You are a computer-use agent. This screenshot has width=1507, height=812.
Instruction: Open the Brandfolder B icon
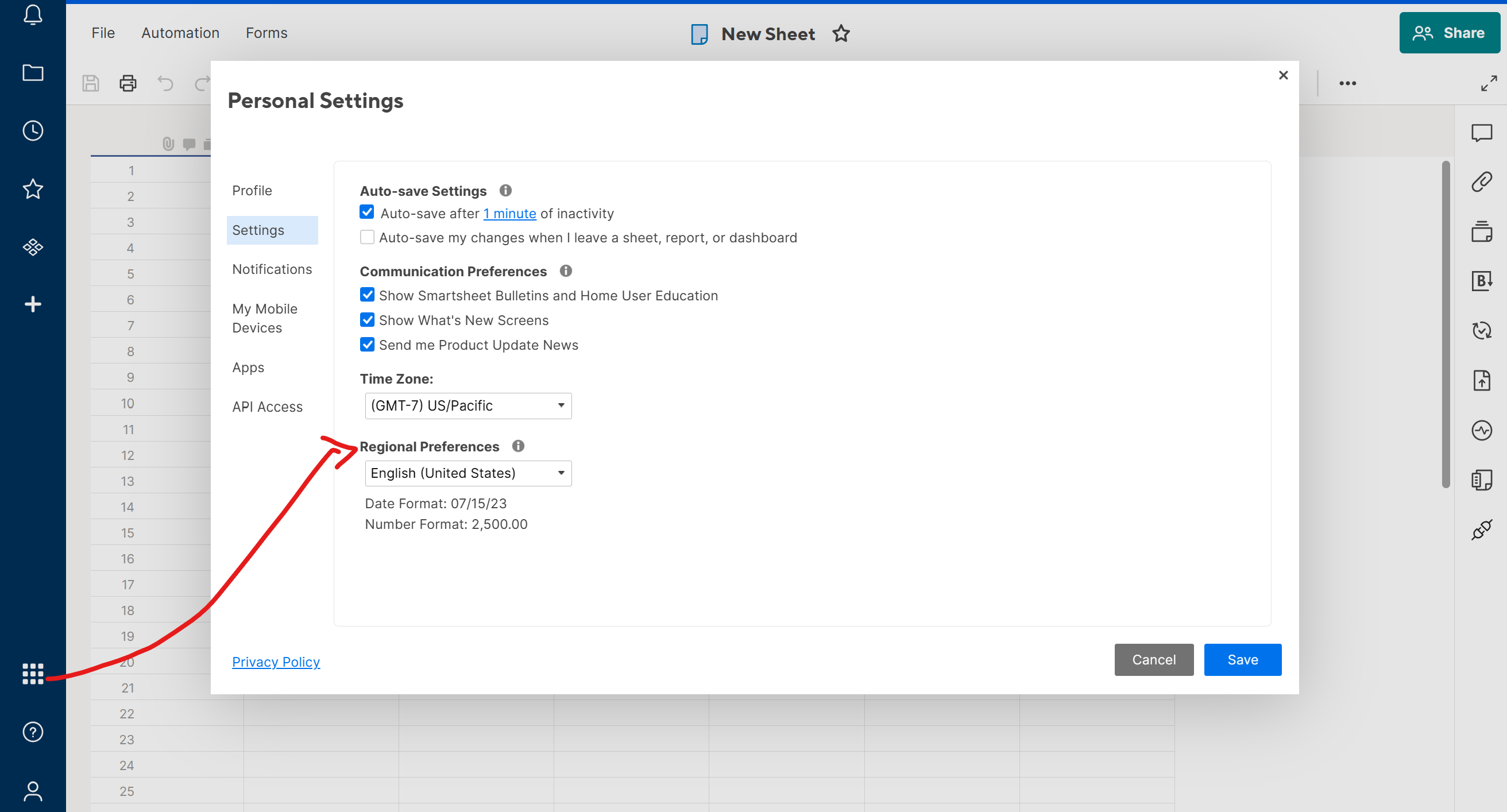1482,281
